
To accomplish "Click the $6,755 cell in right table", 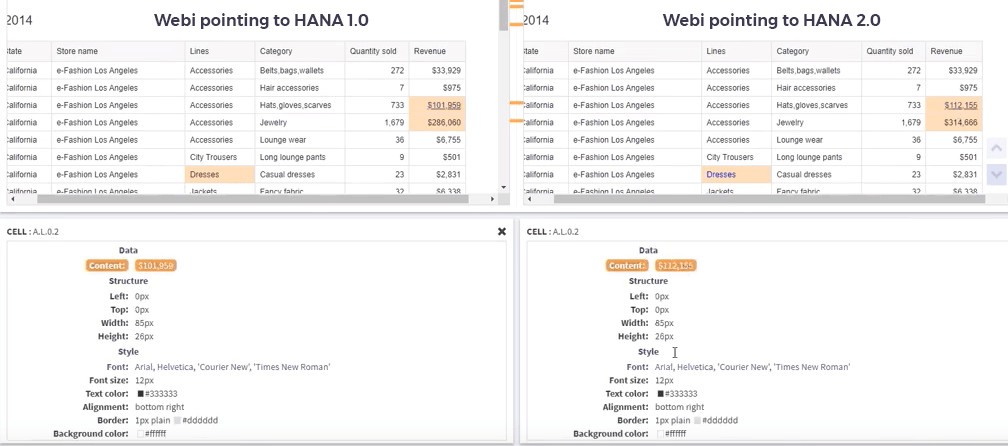I will [x=954, y=139].
